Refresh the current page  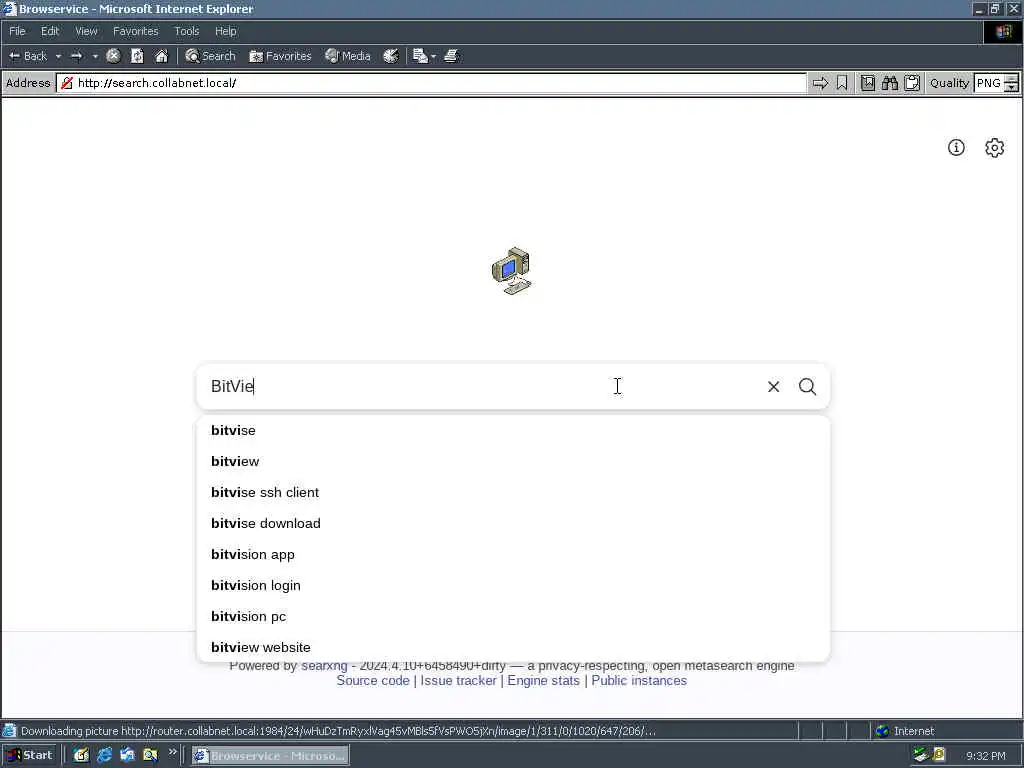coord(137,56)
